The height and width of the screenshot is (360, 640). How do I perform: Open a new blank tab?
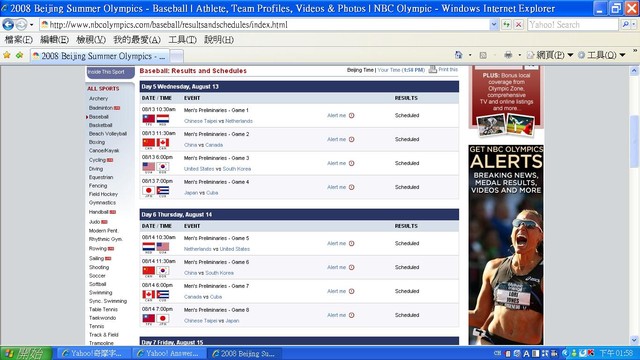coord(176,56)
